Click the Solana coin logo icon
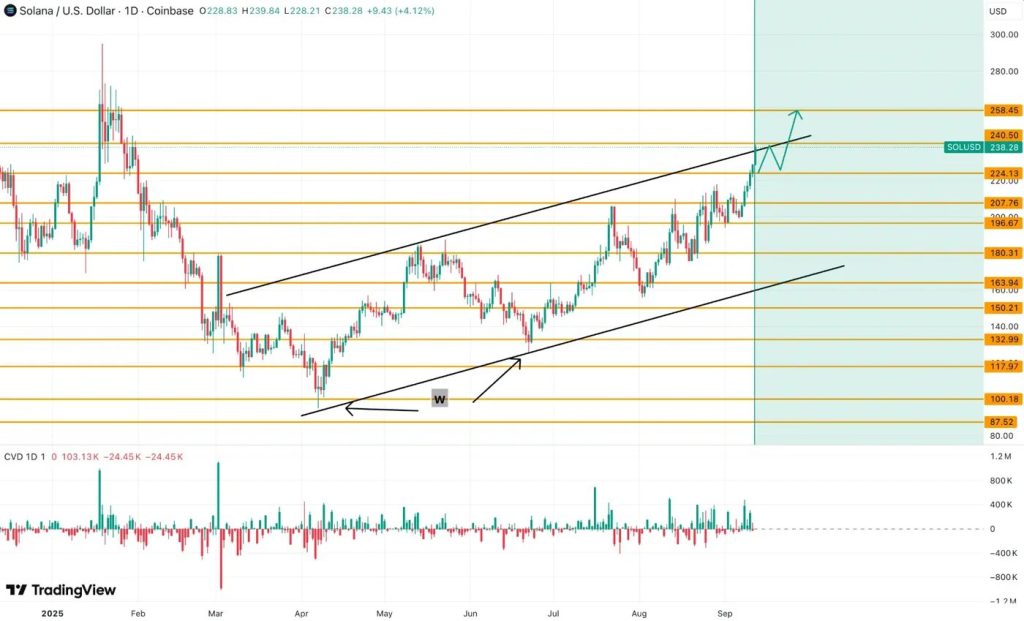The image size is (1024, 621). 10,10
